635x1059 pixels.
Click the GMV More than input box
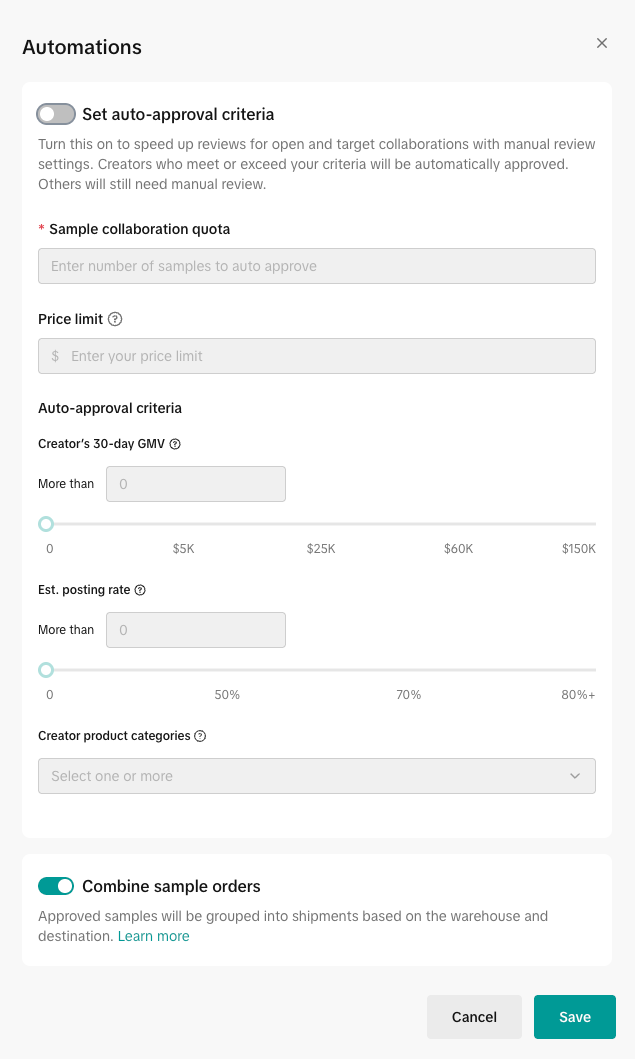pyautogui.click(x=196, y=484)
